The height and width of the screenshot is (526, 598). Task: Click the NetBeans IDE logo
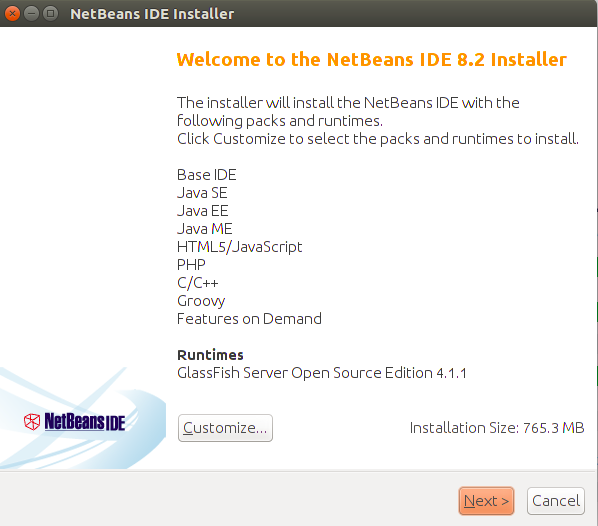74,421
